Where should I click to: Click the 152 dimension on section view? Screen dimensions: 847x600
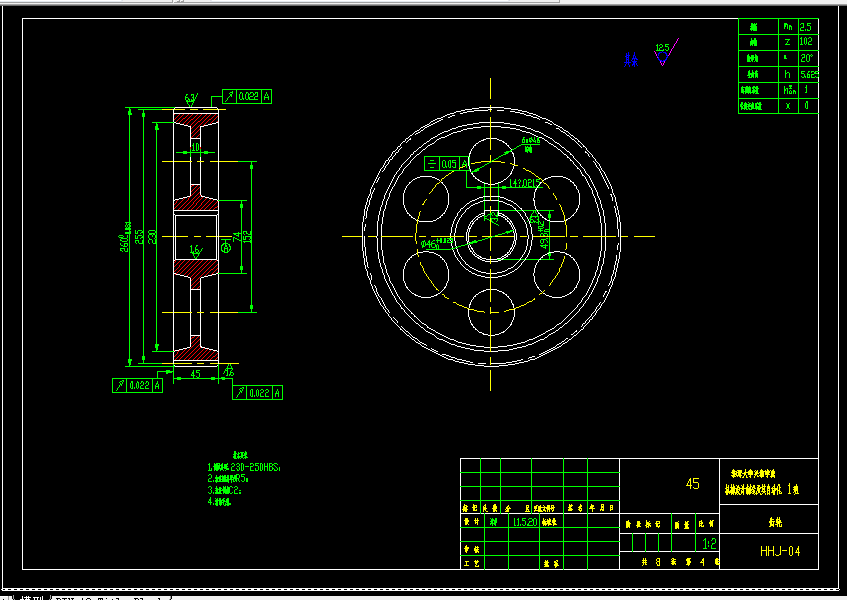point(247,237)
